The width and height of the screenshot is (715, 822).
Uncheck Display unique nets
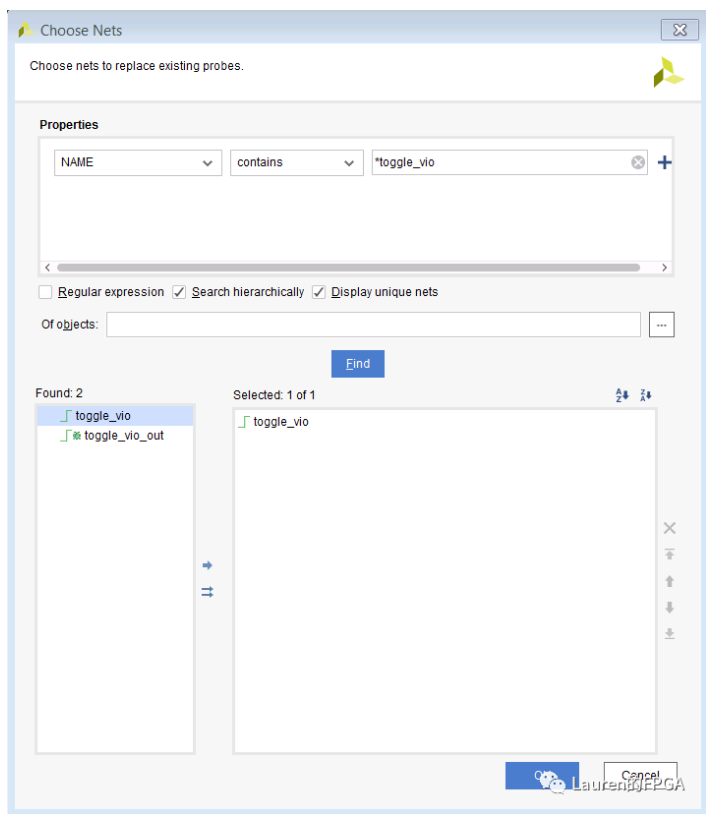pyautogui.click(x=318, y=292)
